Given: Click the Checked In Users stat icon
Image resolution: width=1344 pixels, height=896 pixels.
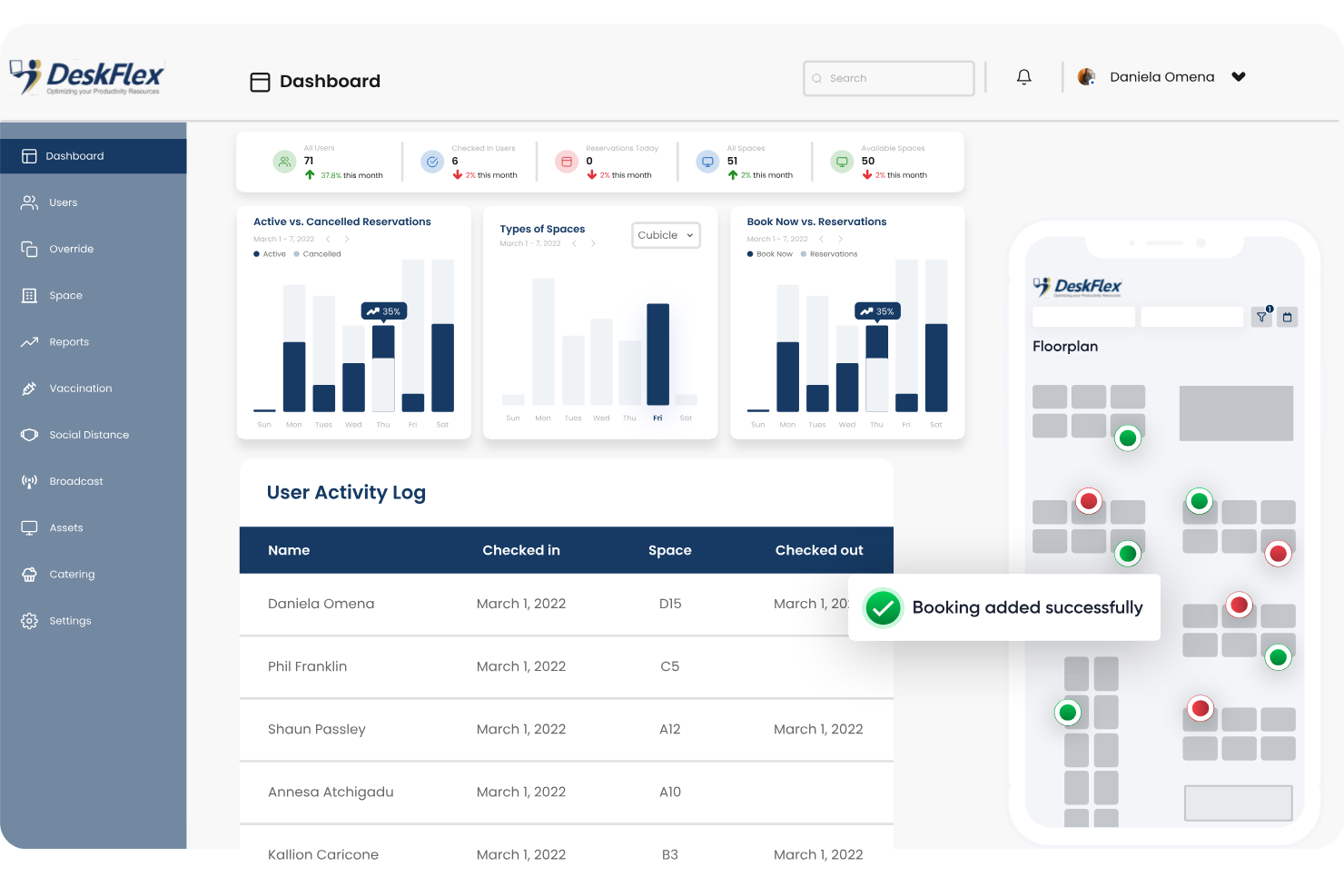Looking at the screenshot, I should point(432,162).
